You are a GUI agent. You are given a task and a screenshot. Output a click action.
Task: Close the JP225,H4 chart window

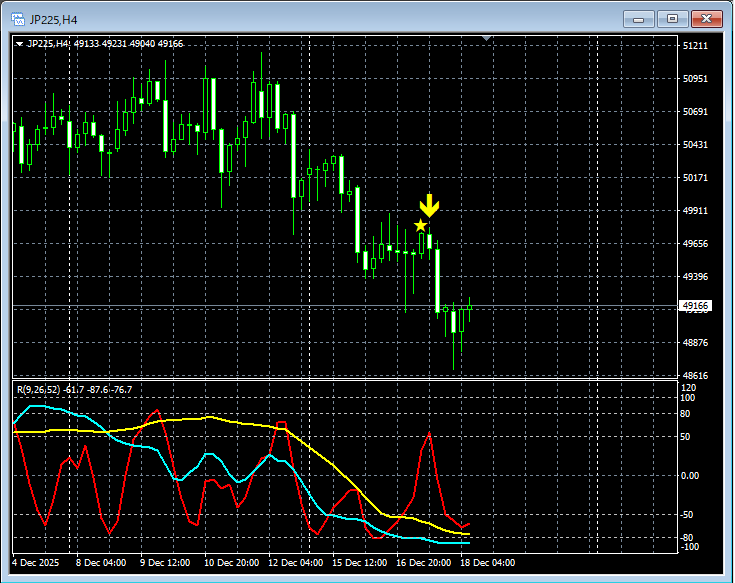(706, 18)
